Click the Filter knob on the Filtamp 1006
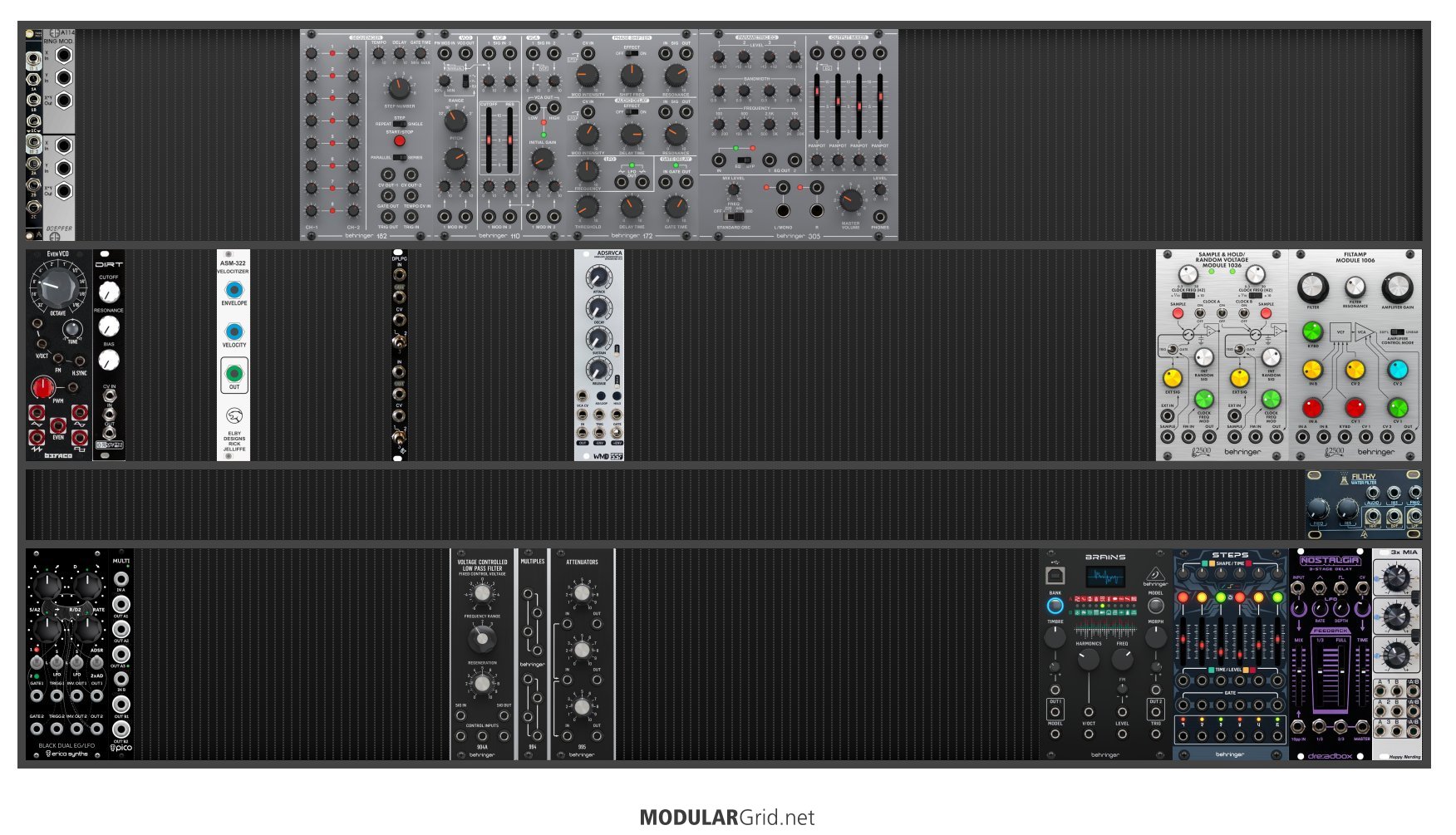 point(1313,288)
